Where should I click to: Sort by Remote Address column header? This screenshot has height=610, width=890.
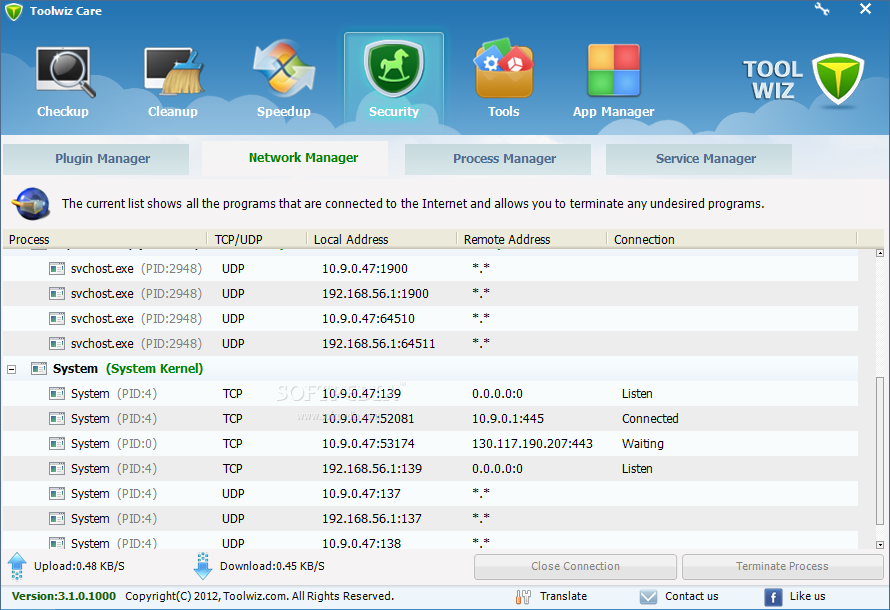pos(532,239)
